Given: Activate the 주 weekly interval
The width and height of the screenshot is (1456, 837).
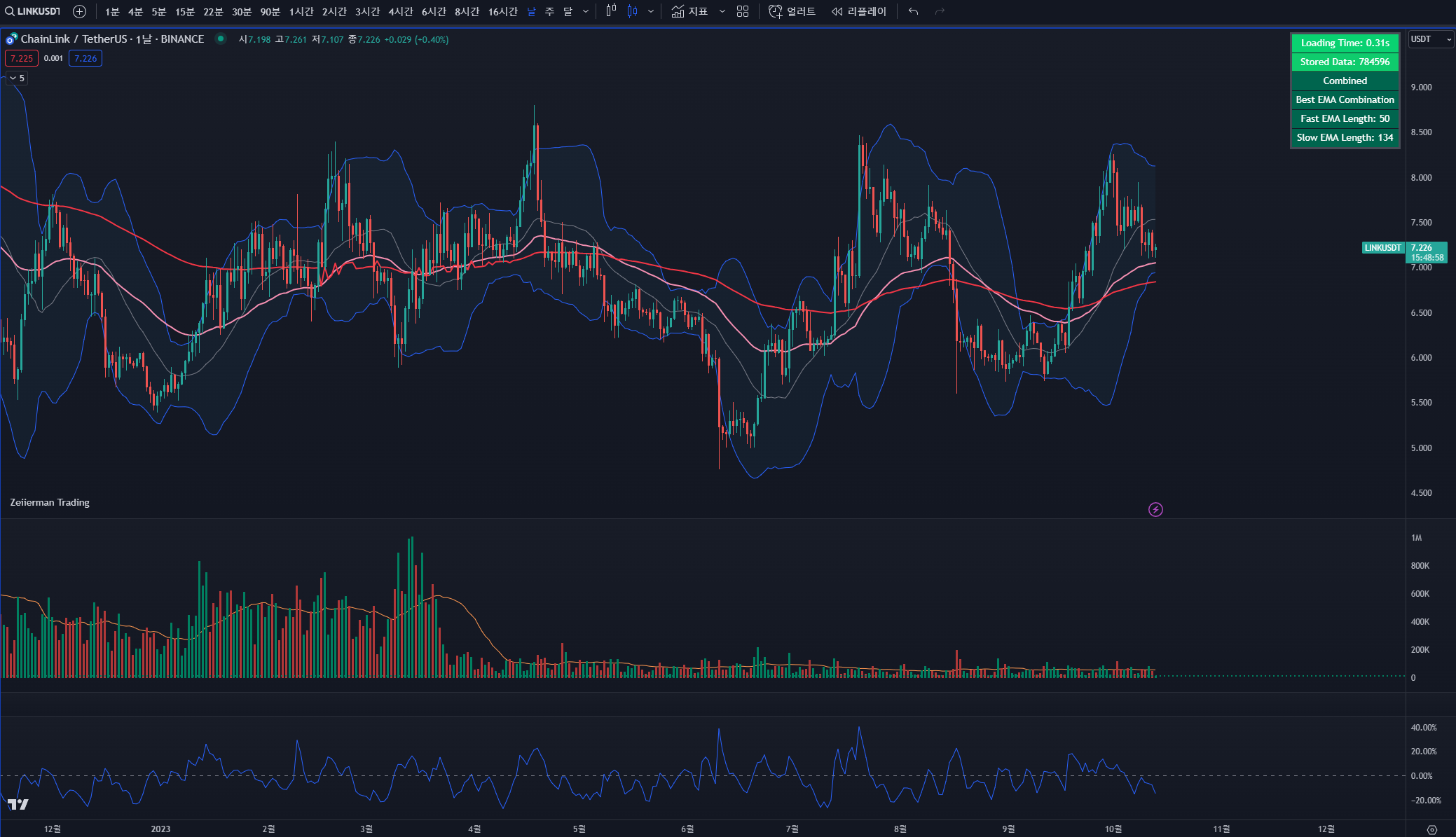Looking at the screenshot, I should point(549,11).
